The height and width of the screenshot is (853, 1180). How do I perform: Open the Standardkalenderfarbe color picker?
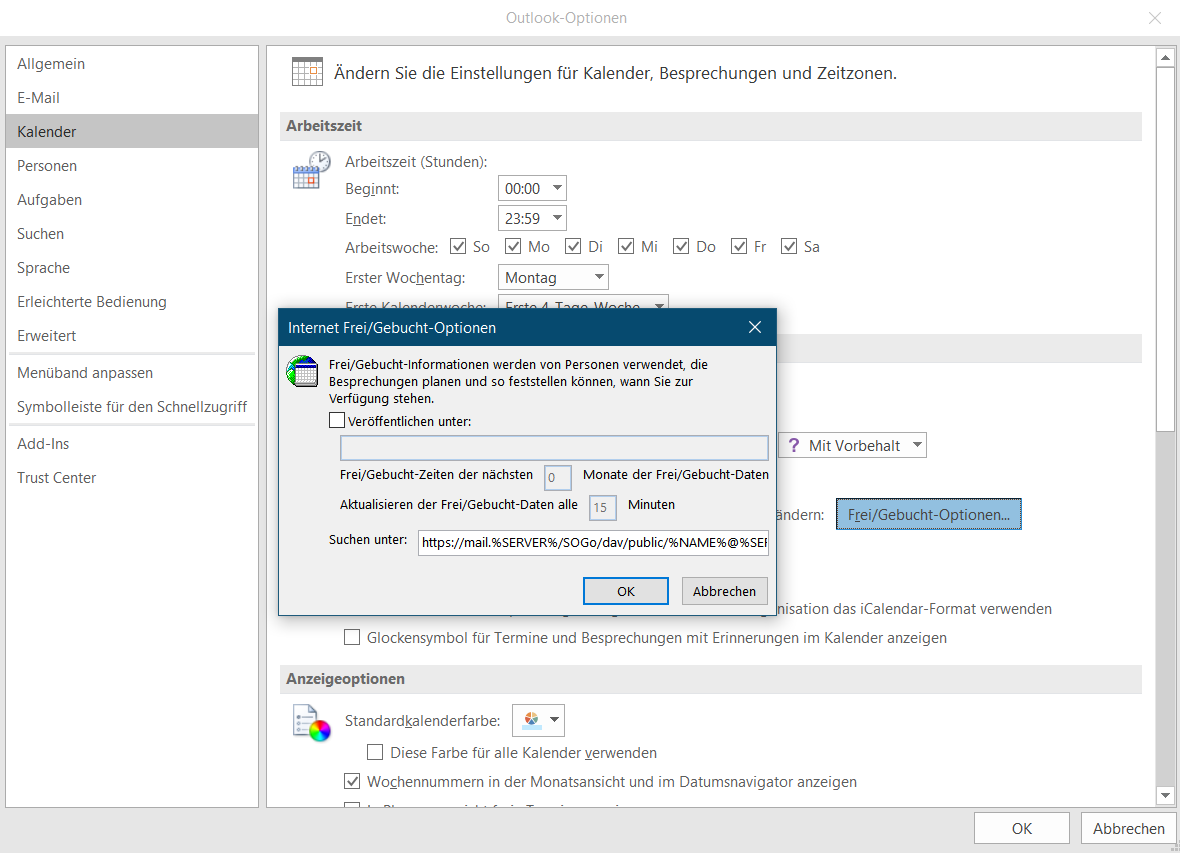tap(538, 720)
